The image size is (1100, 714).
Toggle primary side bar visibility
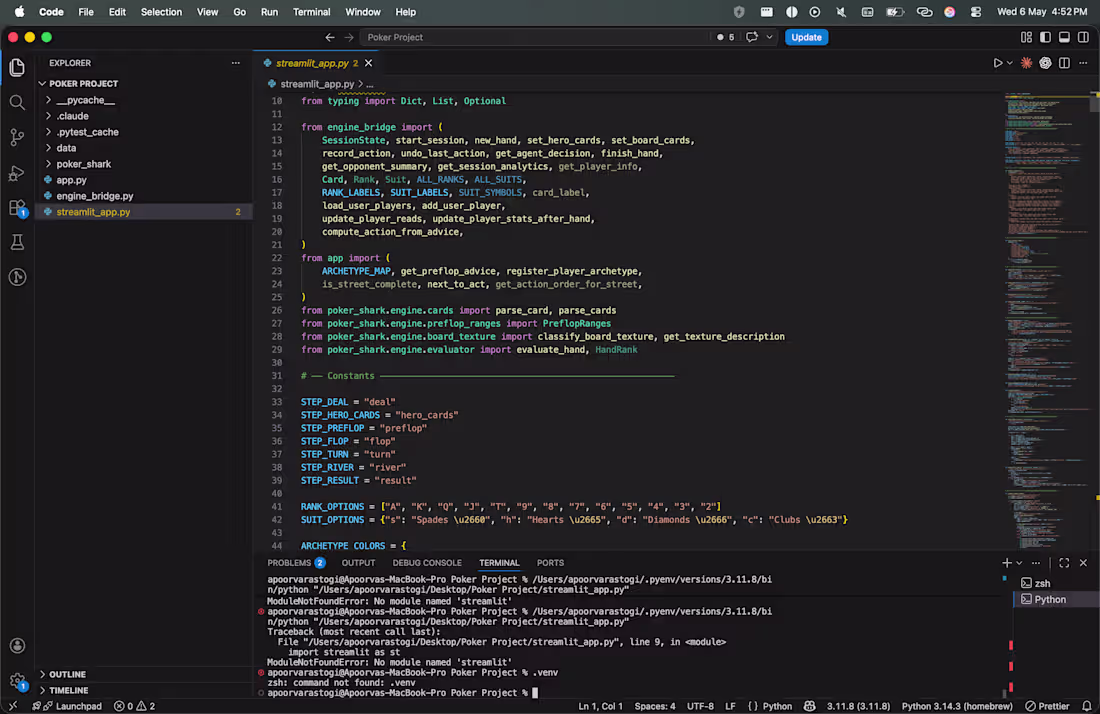[1045, 37]
